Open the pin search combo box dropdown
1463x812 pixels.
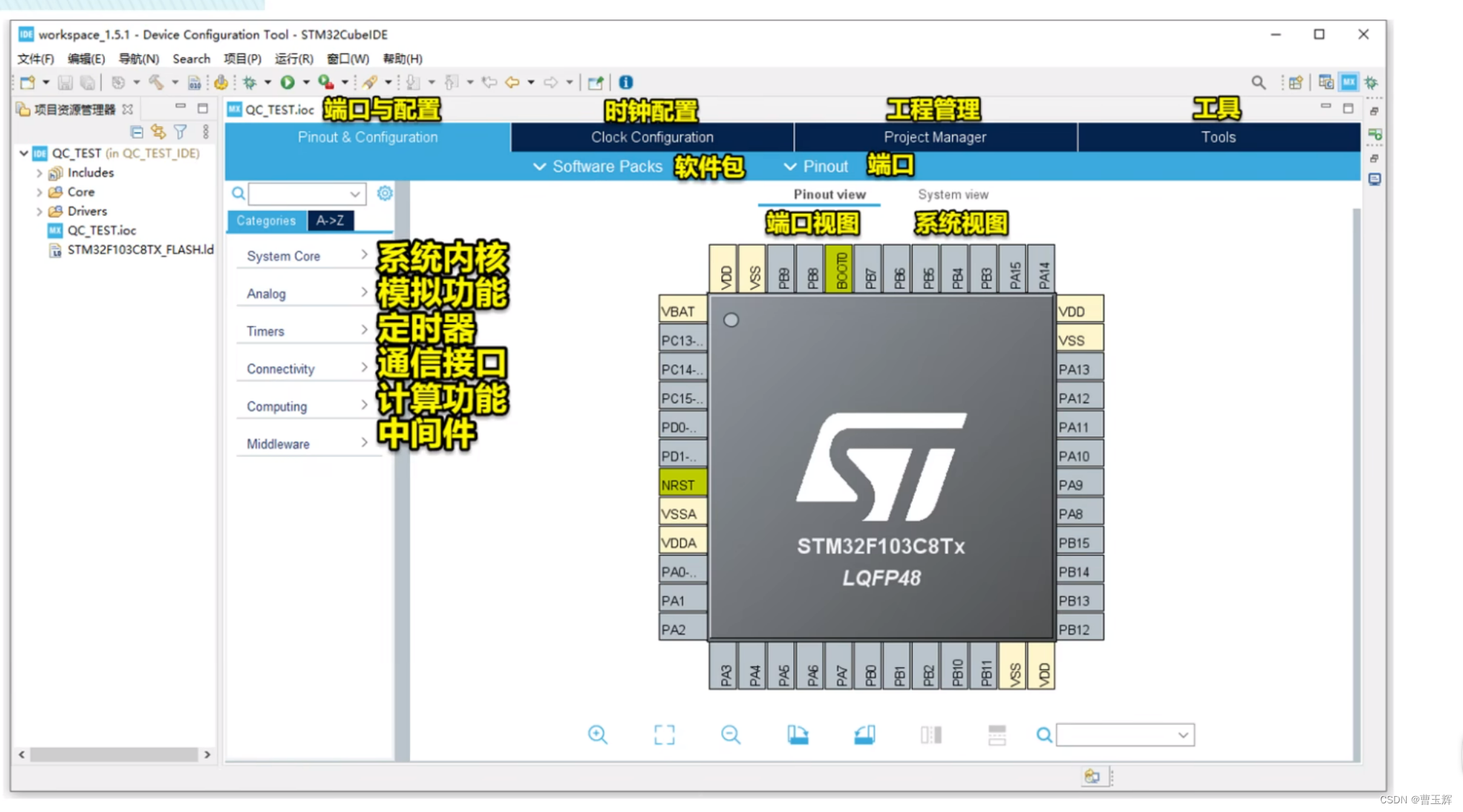[1183, 735]
